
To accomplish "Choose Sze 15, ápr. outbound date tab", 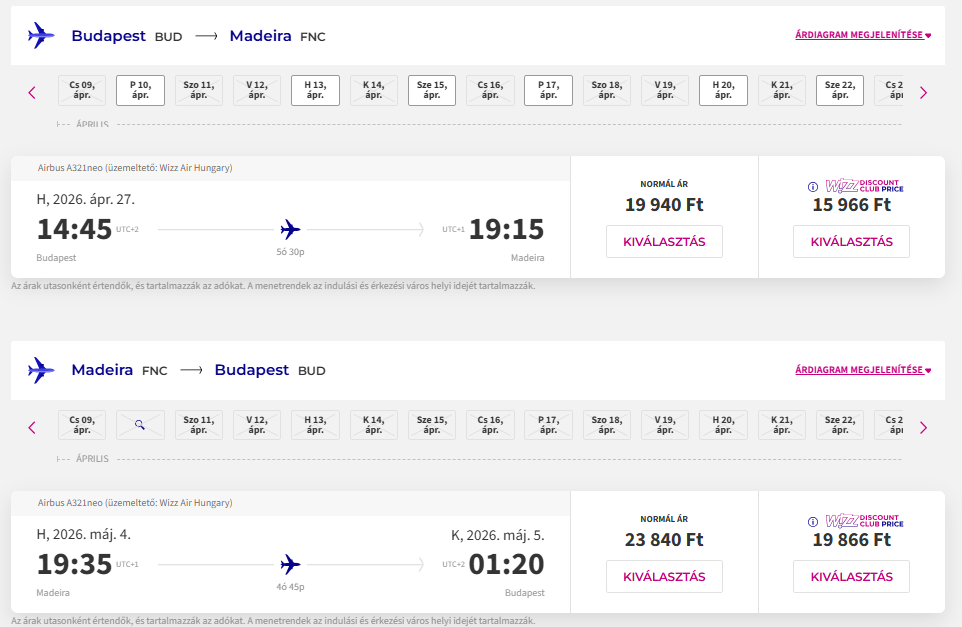I will pyautogui.click(x=432, y=91).
